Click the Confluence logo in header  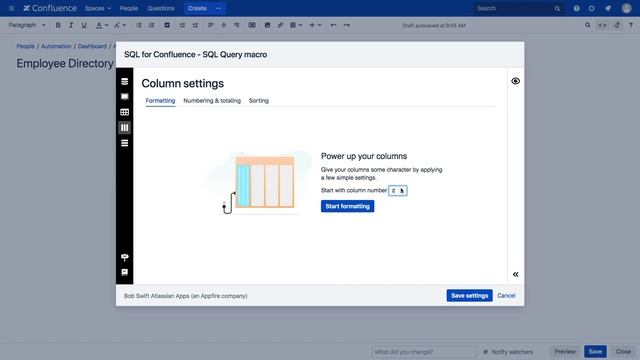(50, 8)
